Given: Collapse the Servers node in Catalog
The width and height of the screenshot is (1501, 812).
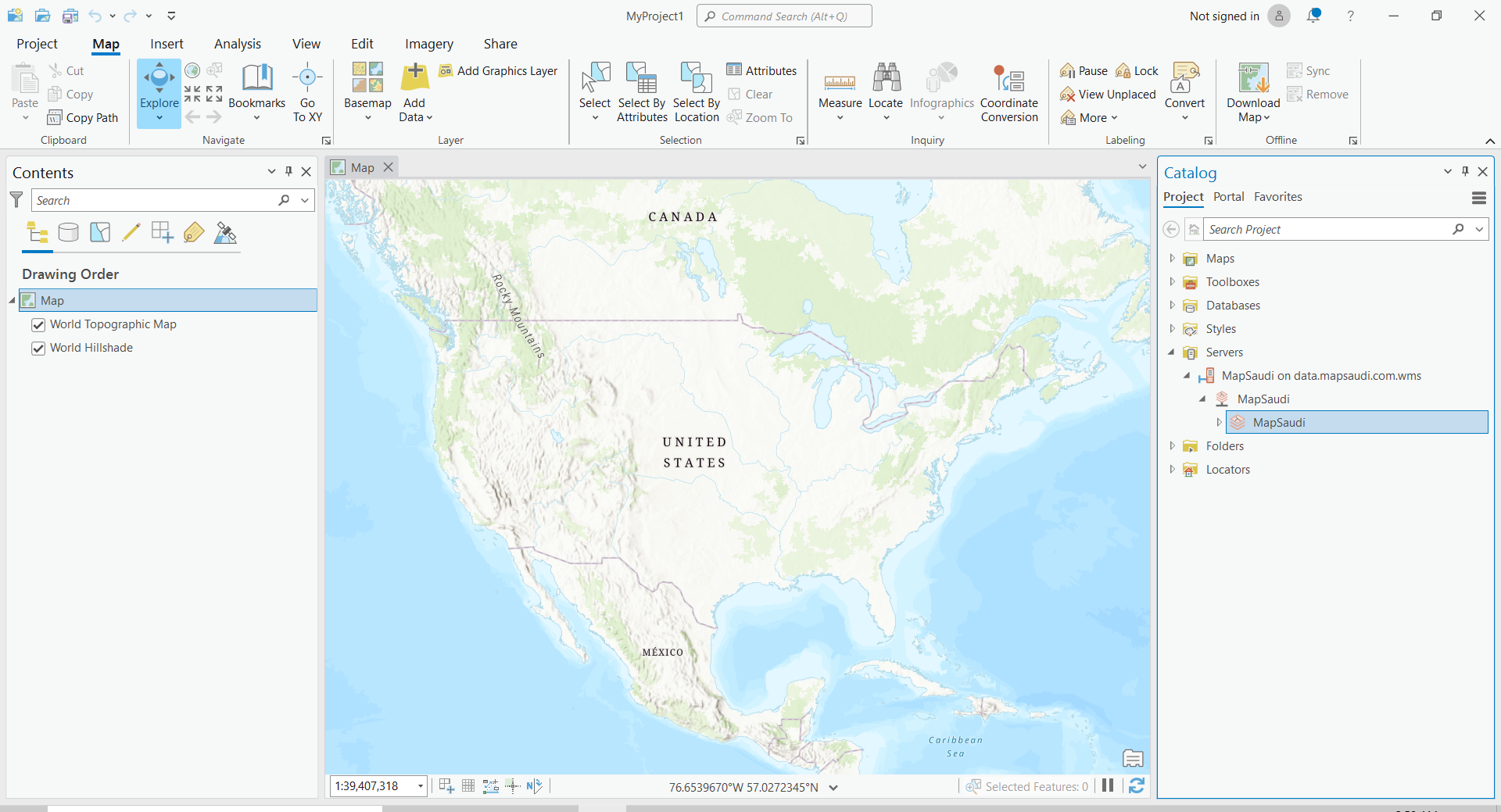Looking at the screenshot, I should pyautogui.click(x=1172, y=352).
